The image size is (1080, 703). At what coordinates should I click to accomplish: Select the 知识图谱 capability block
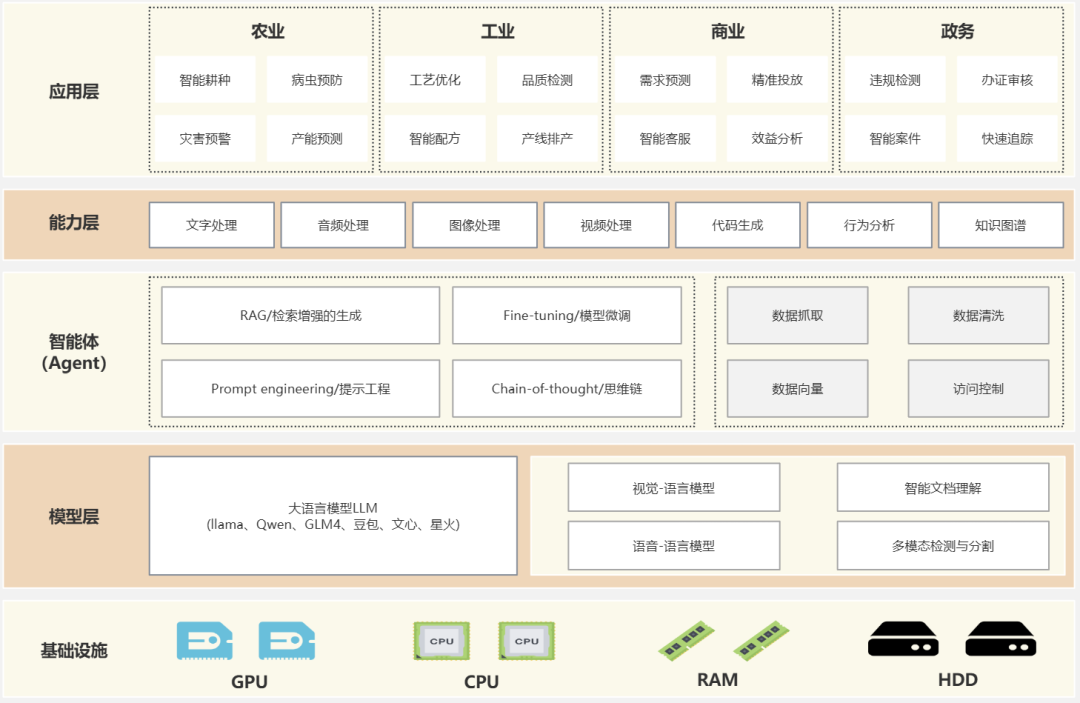coord(1000,224)
